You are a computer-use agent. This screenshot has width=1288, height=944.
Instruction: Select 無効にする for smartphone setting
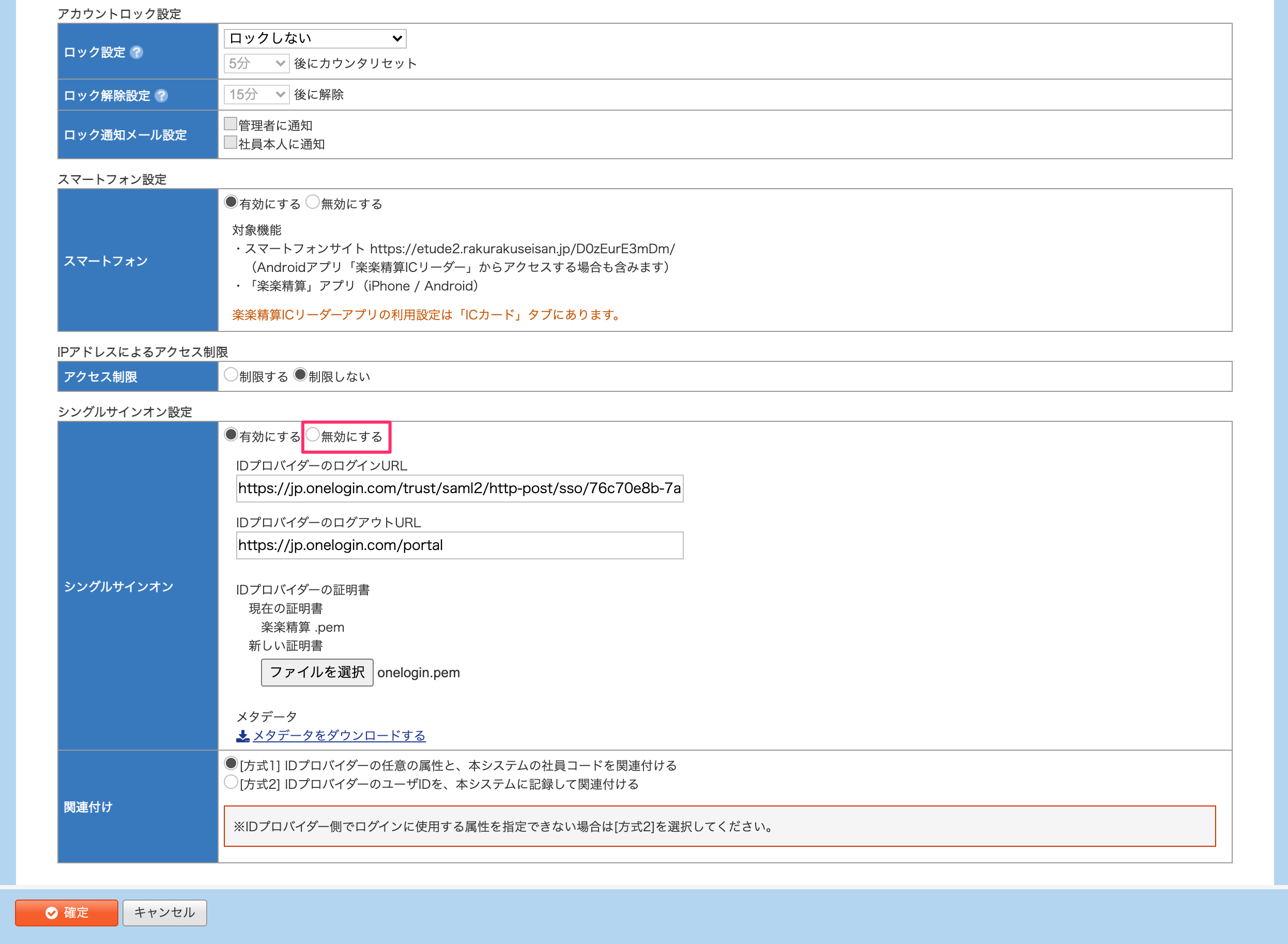312,202
